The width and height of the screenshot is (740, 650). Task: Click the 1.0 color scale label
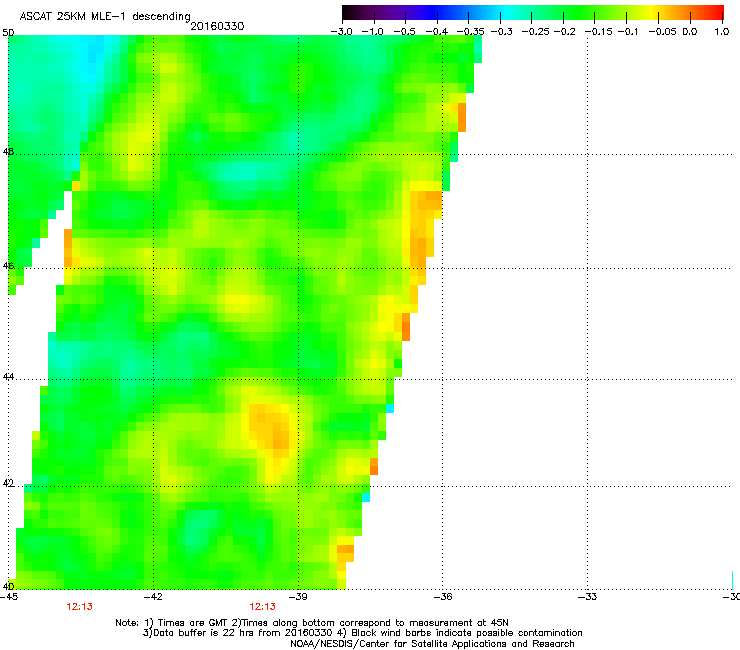click(722, 32)
